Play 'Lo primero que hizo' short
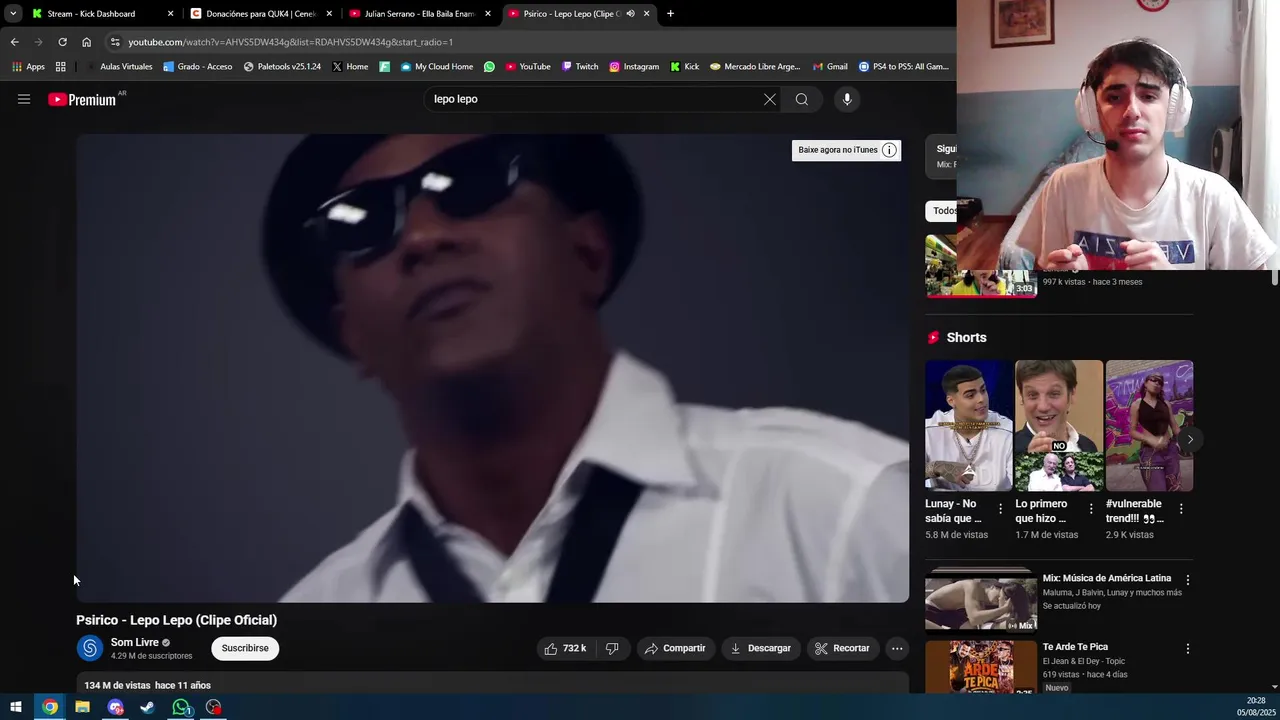The width and height of the screenshot is (1280, 720). (x=1059, y=426)
